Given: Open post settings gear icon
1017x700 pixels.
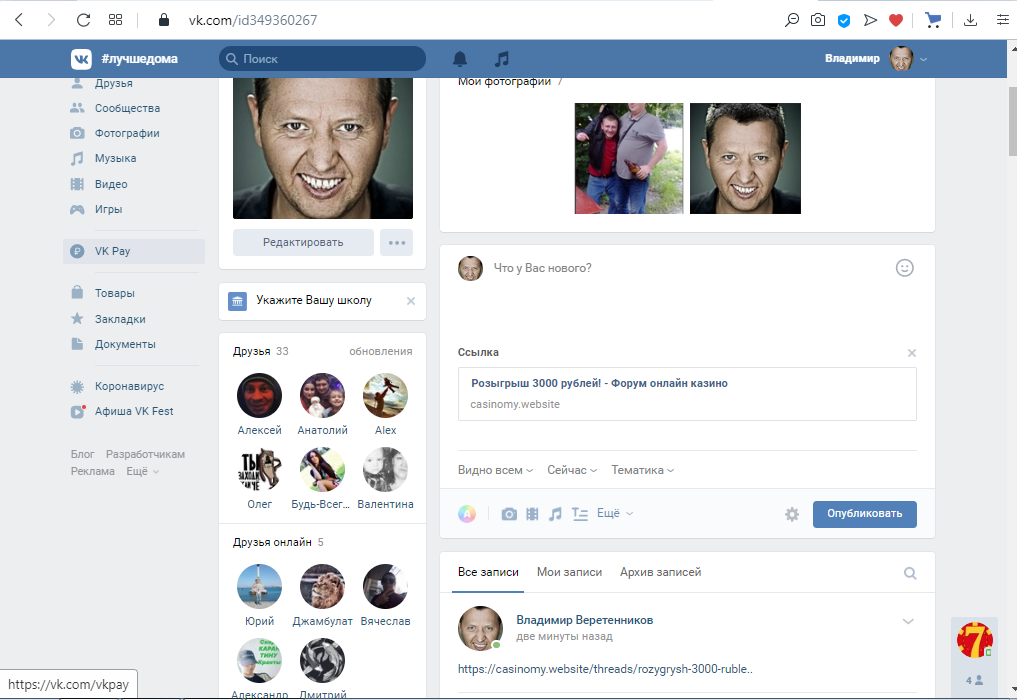Looking at the screenshot, I should (x=792, y=514).
